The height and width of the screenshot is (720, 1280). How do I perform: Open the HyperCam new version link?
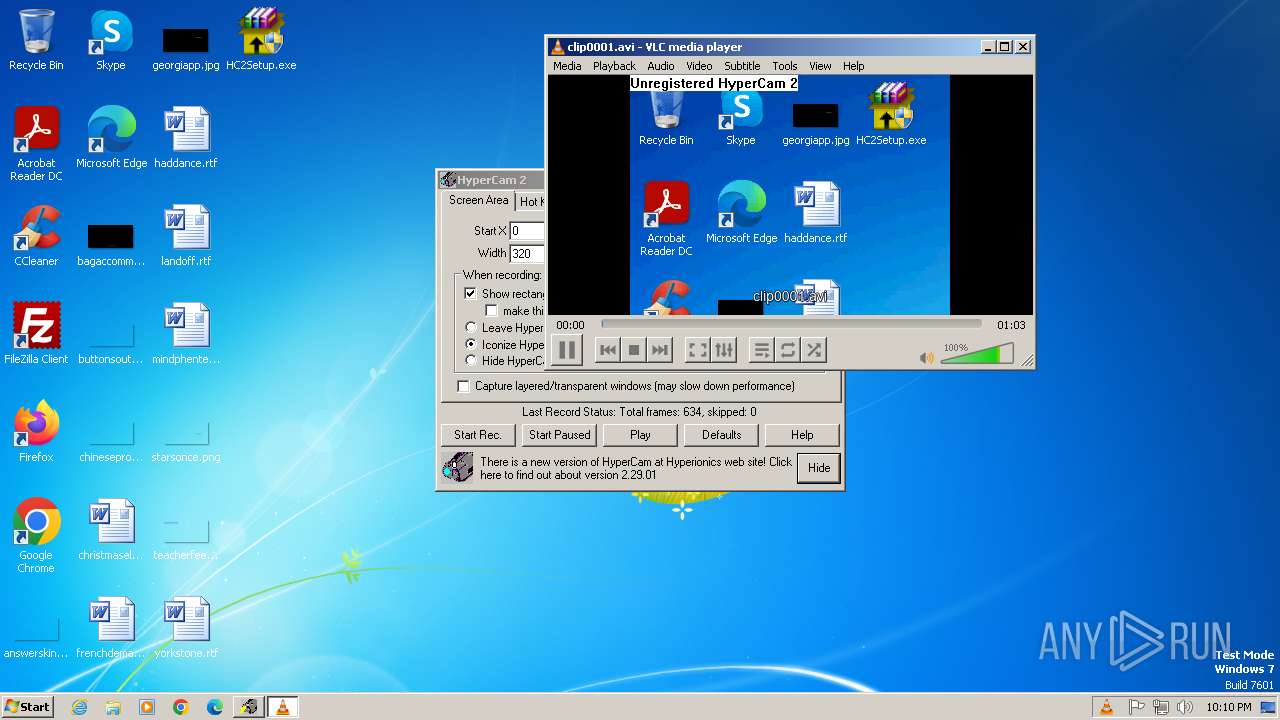coord(636,468)
